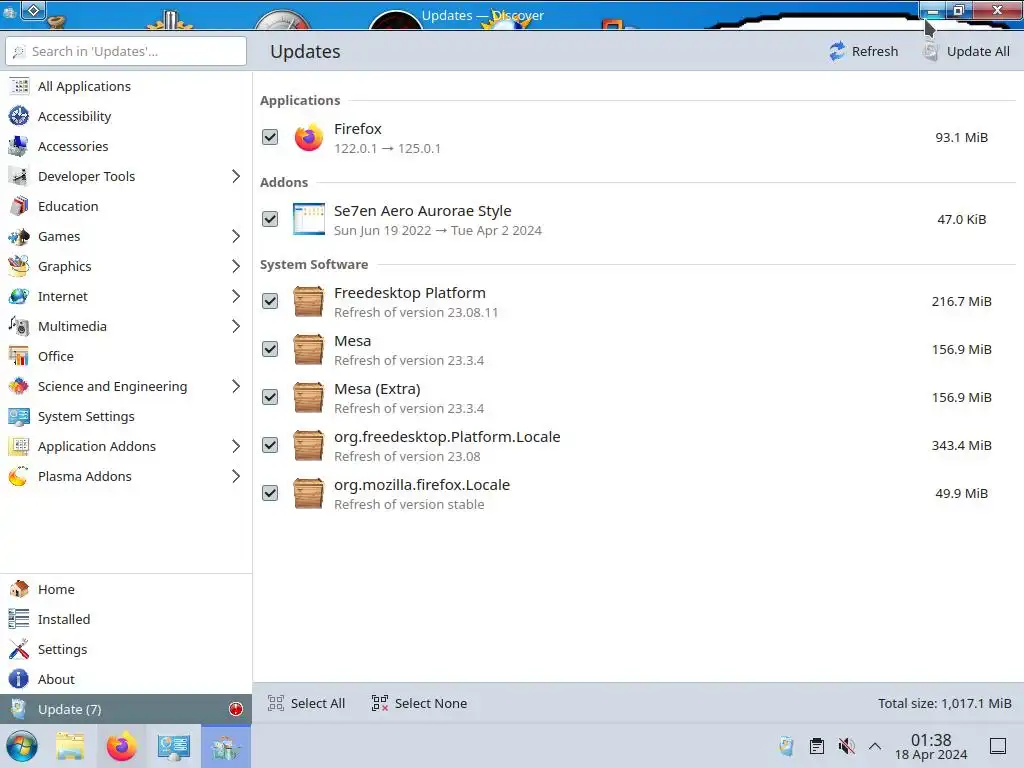Click the Refresh button
Viewport: 1024px width, 768px height.
863,51
